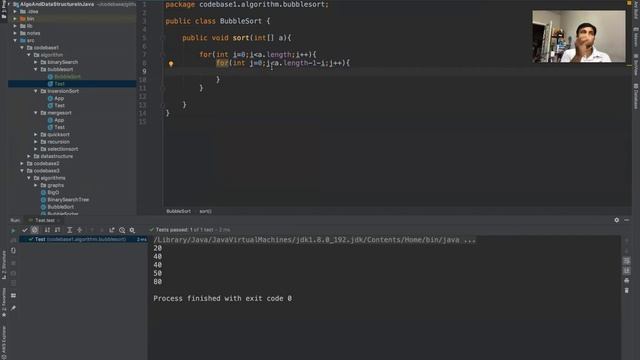
Task: Expand the selectionsort package
Action: (36, 149)
